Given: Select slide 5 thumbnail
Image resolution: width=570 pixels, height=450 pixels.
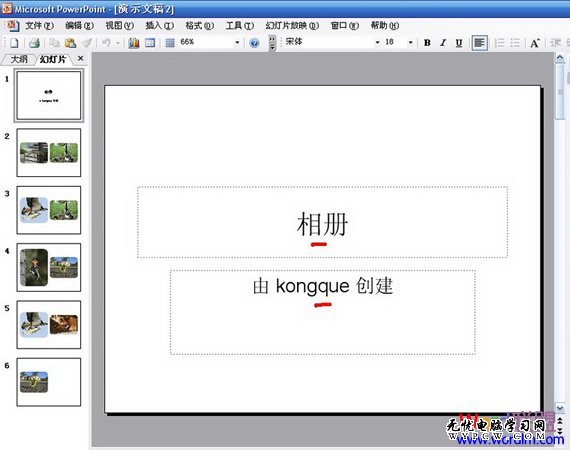Looking at the screenshot, I should tap(49, 325).
